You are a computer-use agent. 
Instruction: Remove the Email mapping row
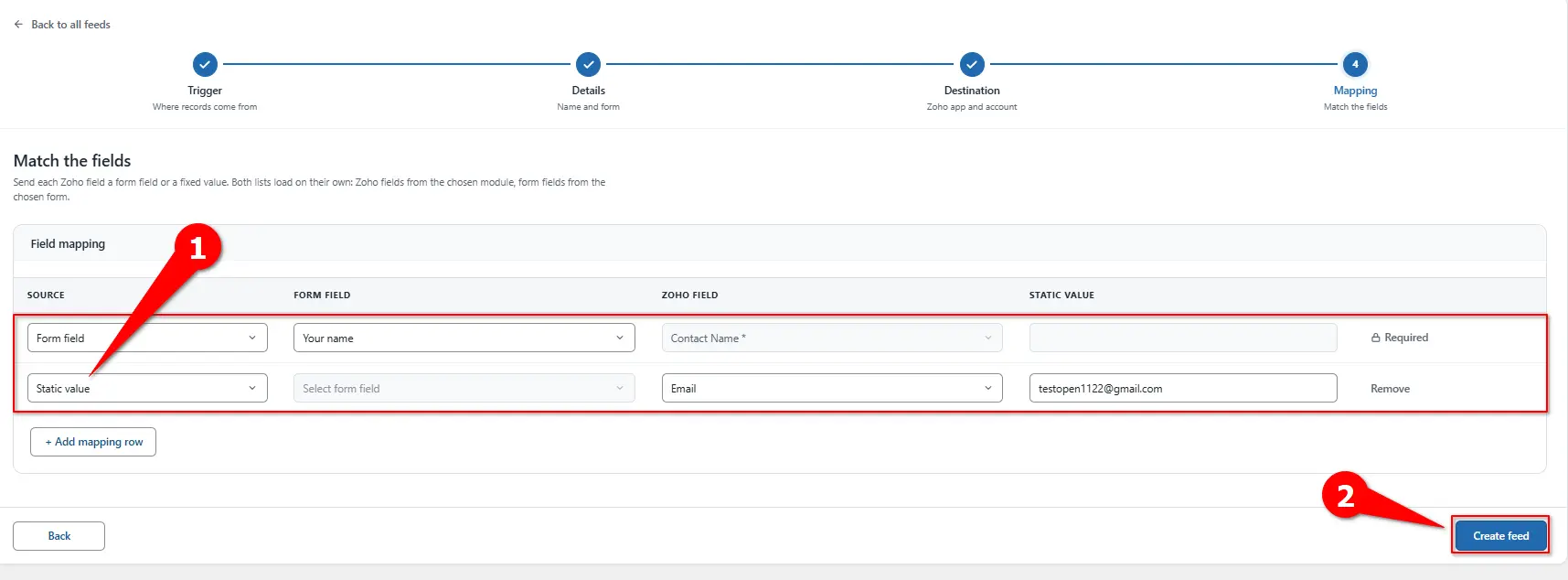(1390, 389)
